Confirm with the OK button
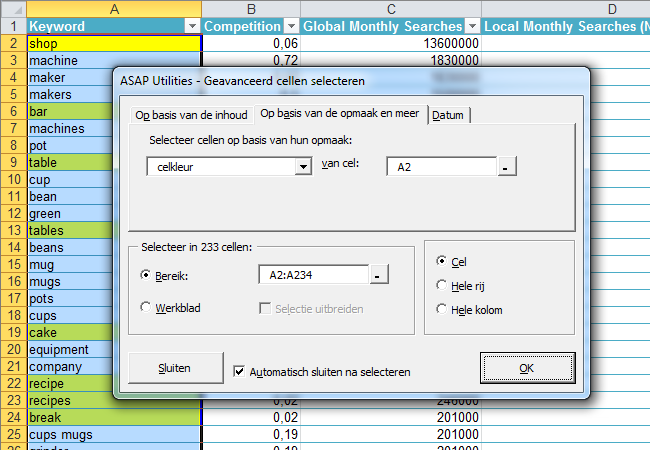 [527, 368]
